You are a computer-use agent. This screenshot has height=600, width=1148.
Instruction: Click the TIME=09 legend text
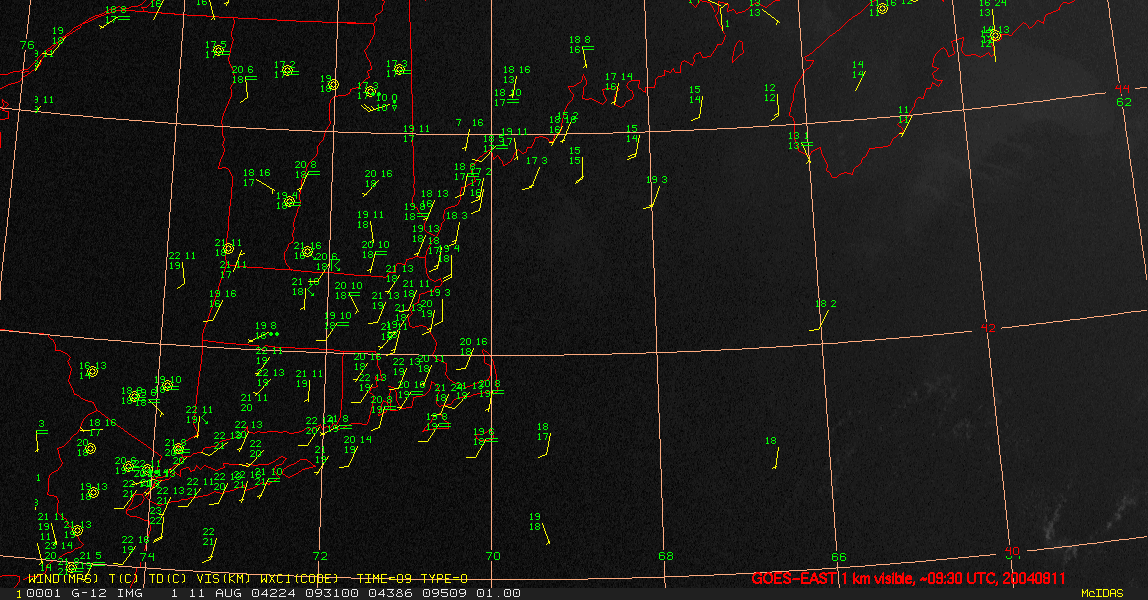pyautogui.click(x=384, y=579)
